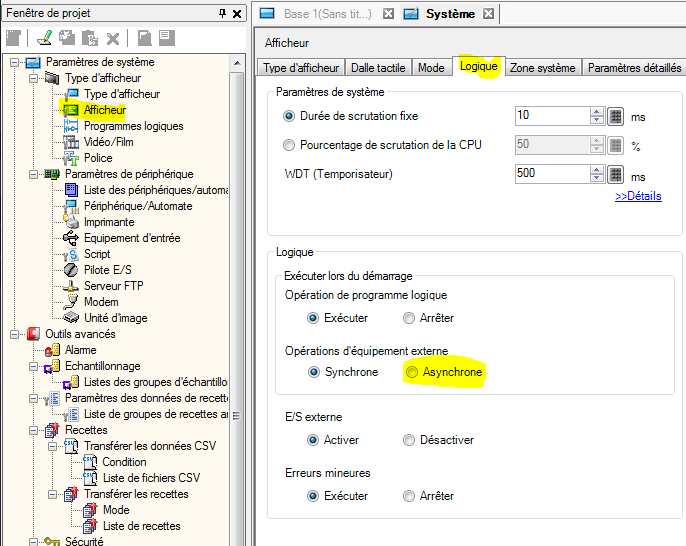Click the Condition CSV icon
The width and height of the screenshot is (686, 546).
(90, 462)
